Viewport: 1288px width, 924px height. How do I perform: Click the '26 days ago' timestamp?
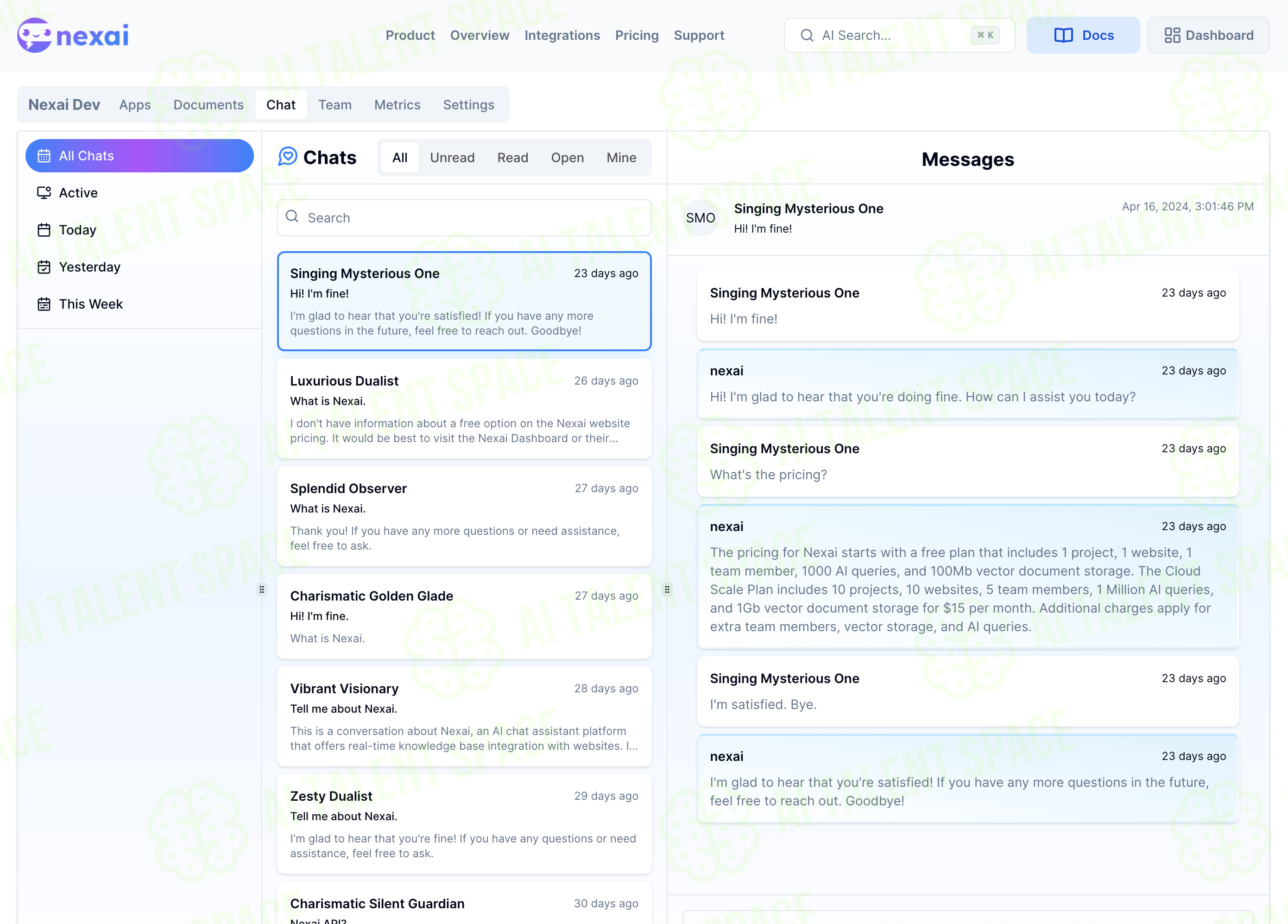tap(606, 380)
